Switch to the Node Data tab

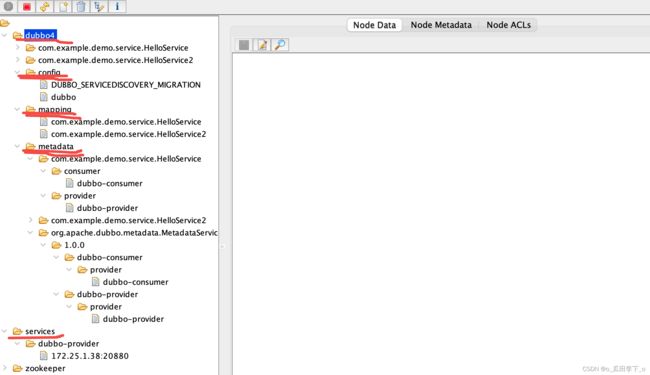374,25
